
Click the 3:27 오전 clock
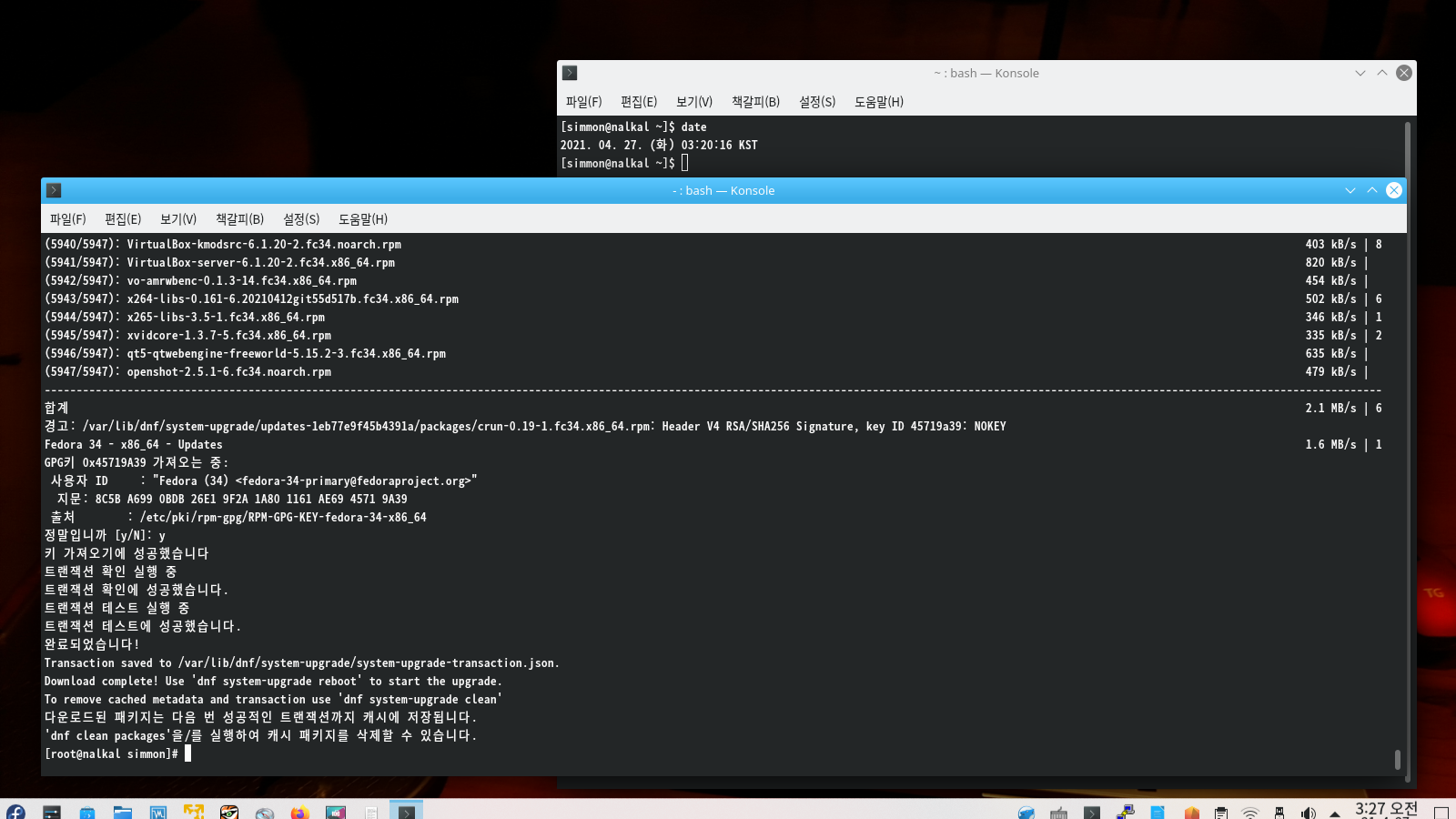click(1386, 810)
